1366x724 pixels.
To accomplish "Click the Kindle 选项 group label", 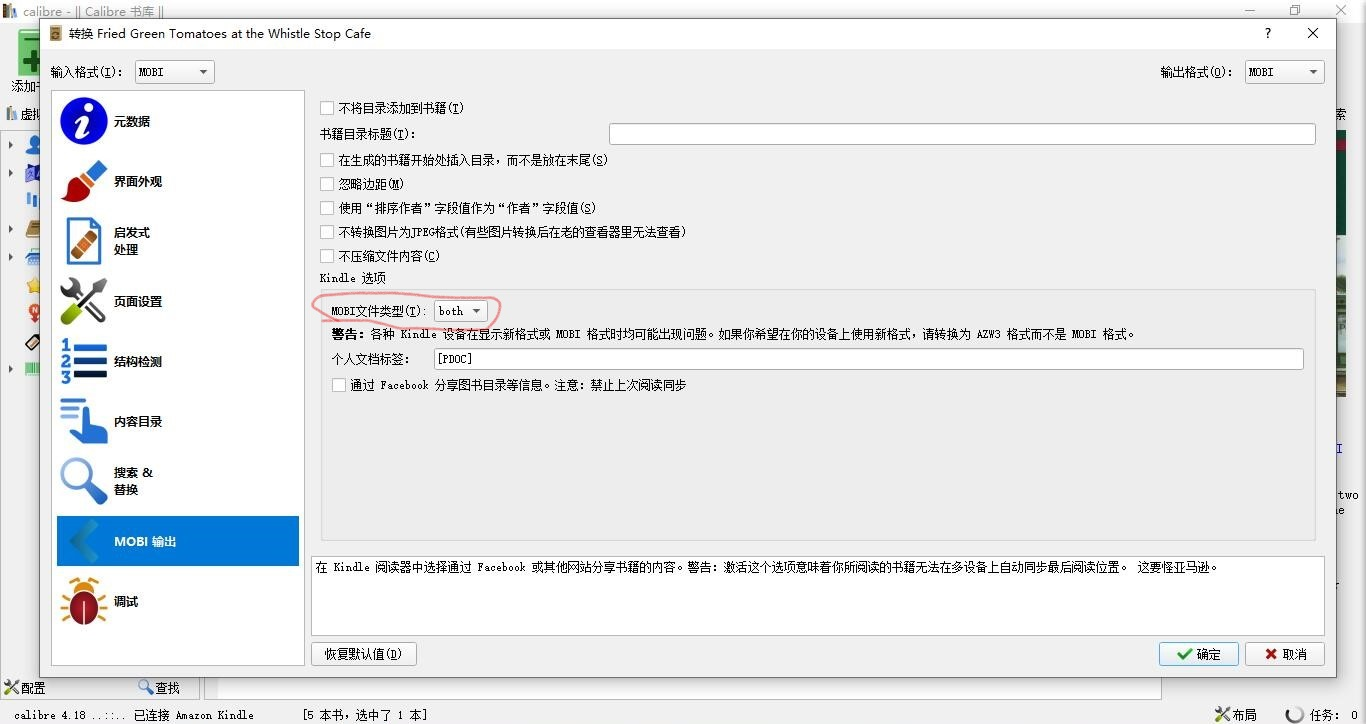I will pyautogui.click(x=352, y=278).
